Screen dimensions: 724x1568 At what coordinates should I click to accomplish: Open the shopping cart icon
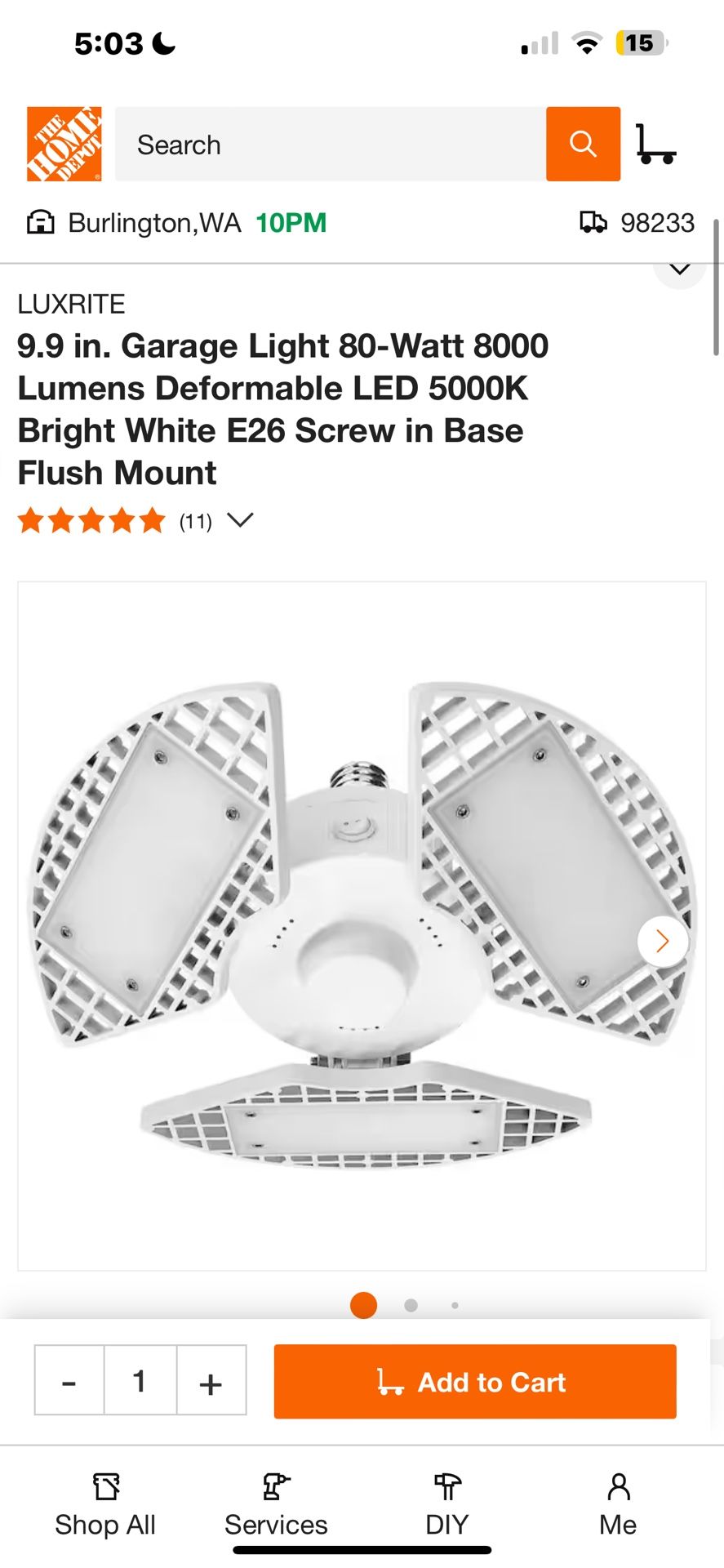pos(656,144)
